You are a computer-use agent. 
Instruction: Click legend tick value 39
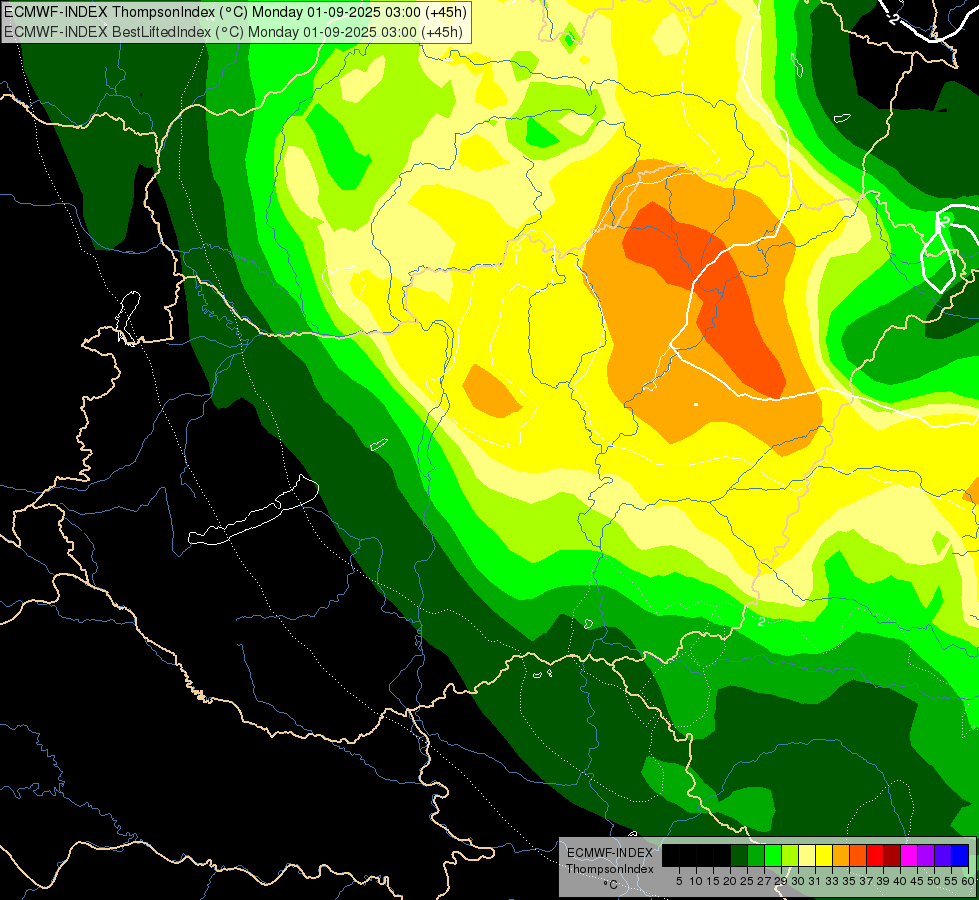[x=883, y=881]
